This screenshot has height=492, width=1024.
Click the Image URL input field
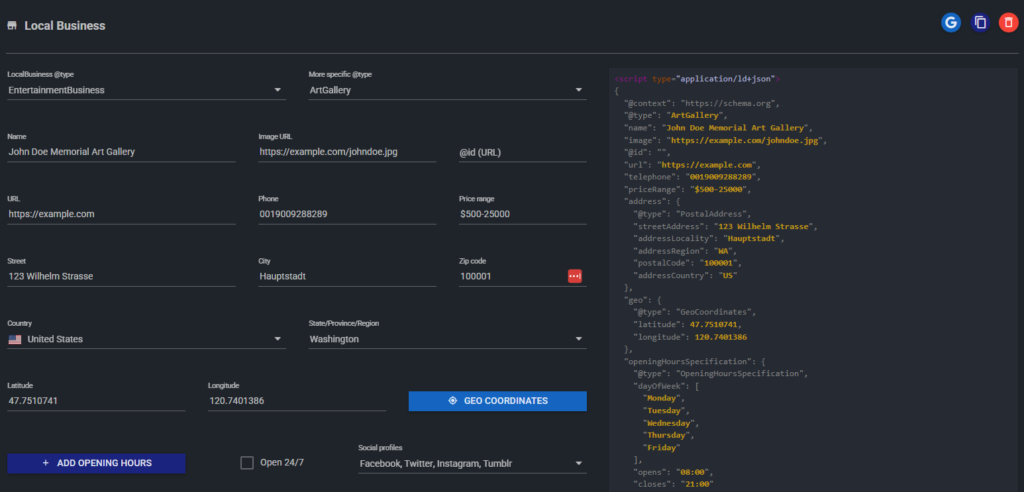(x=347, y=152)
